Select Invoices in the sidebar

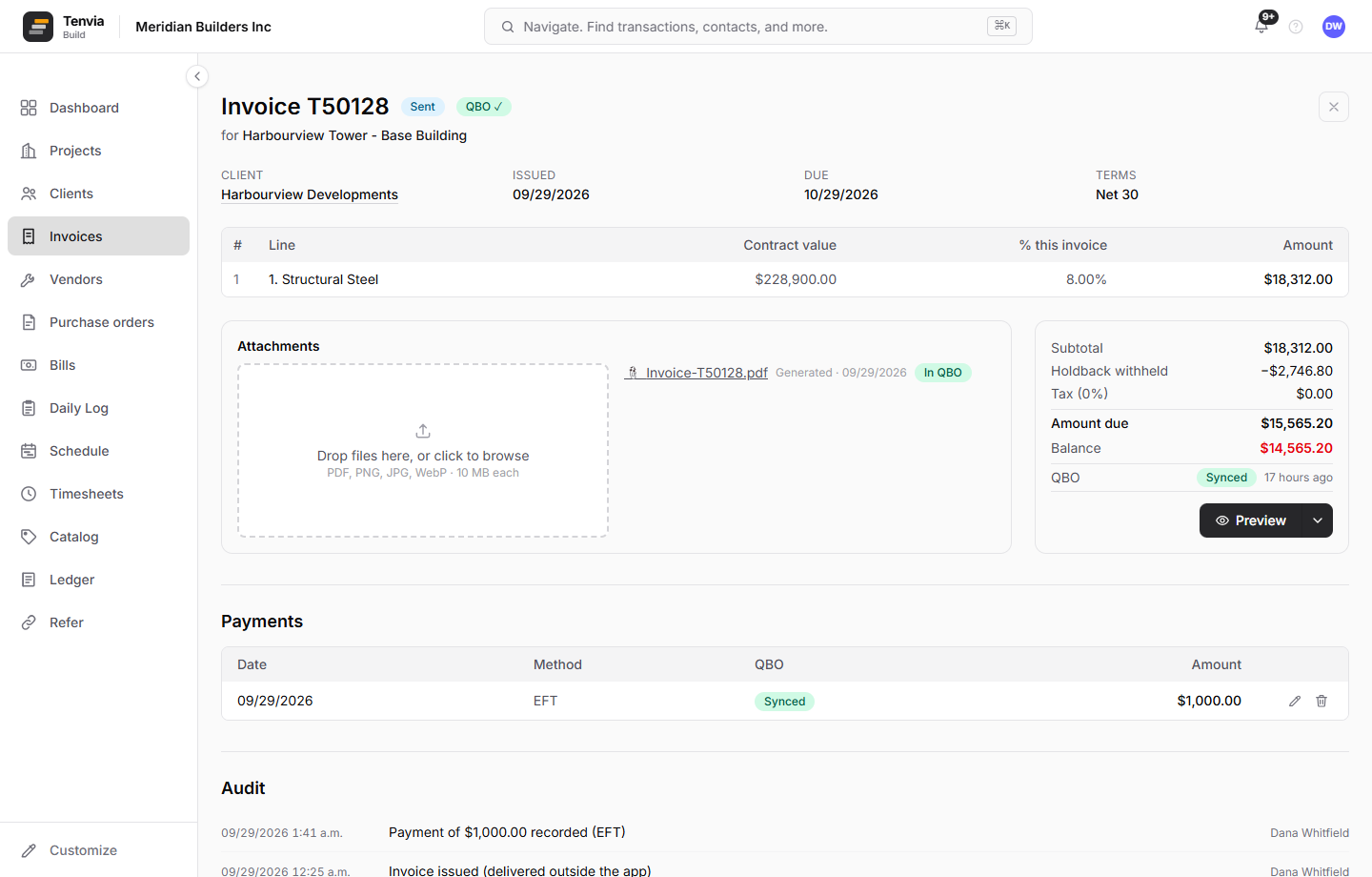pyautogui.click(x=98, y=236)
